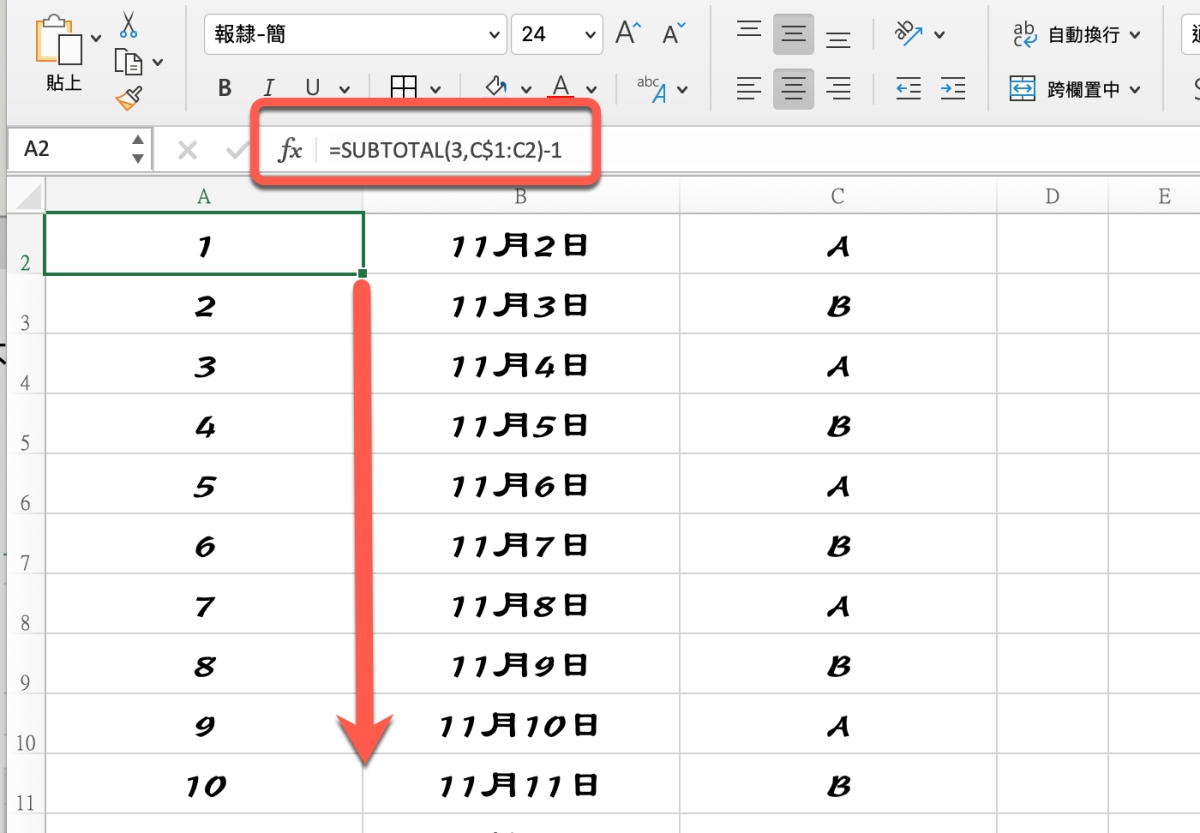Viewport: 1200px width, 833px height.
Task: Click the Borders grid icon
Action: (403, 88)
